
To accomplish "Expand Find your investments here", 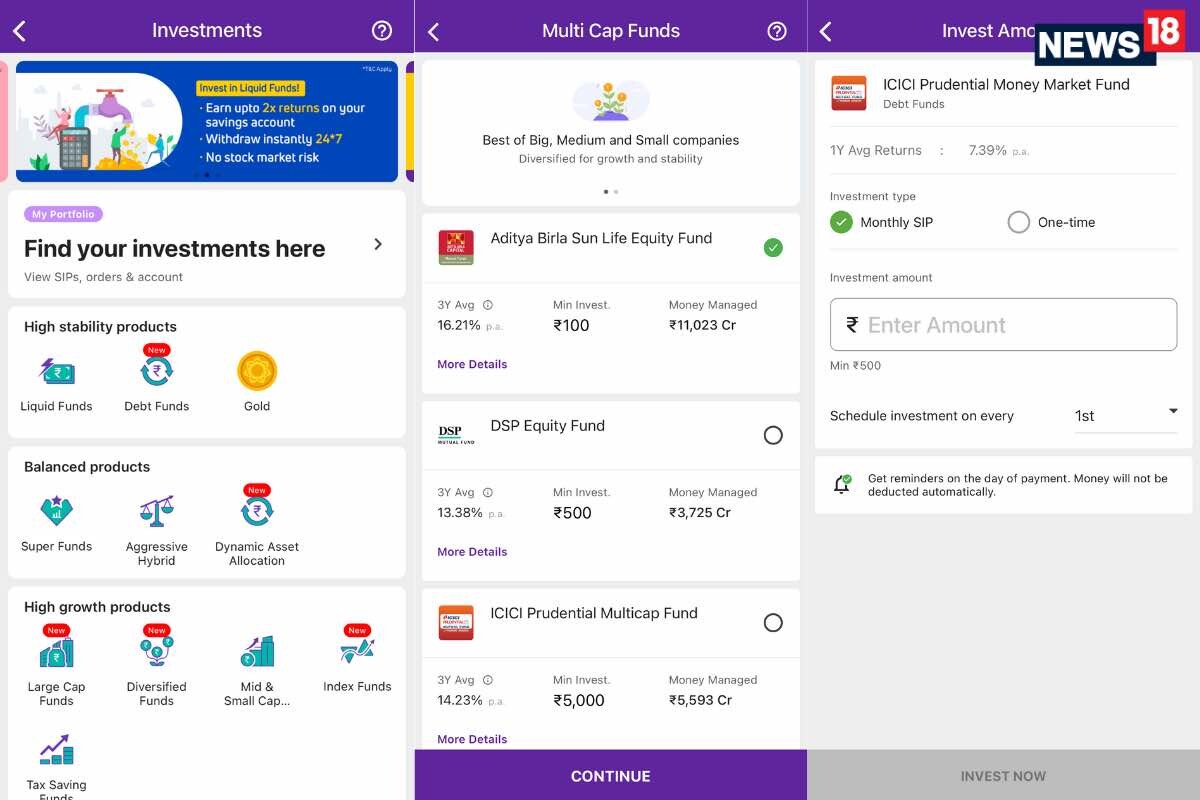I will tap(378, 243).
